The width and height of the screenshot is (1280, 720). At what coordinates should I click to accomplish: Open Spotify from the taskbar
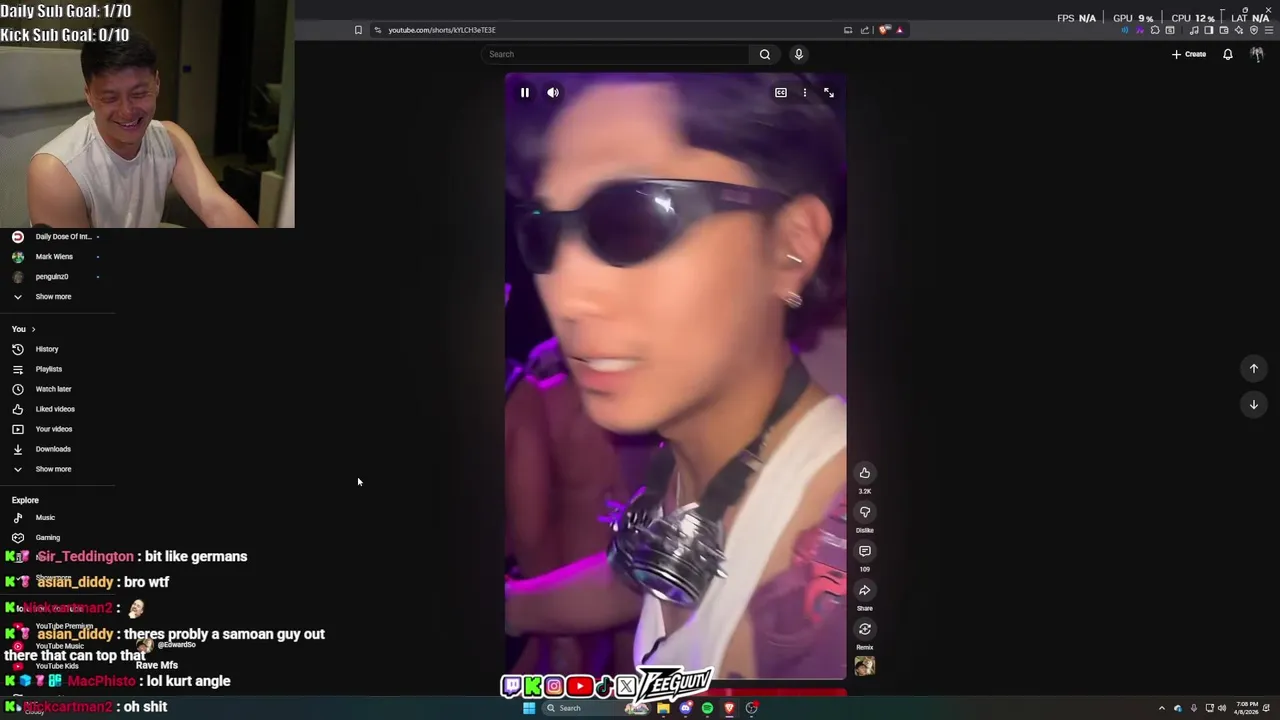tap(707, 708)
